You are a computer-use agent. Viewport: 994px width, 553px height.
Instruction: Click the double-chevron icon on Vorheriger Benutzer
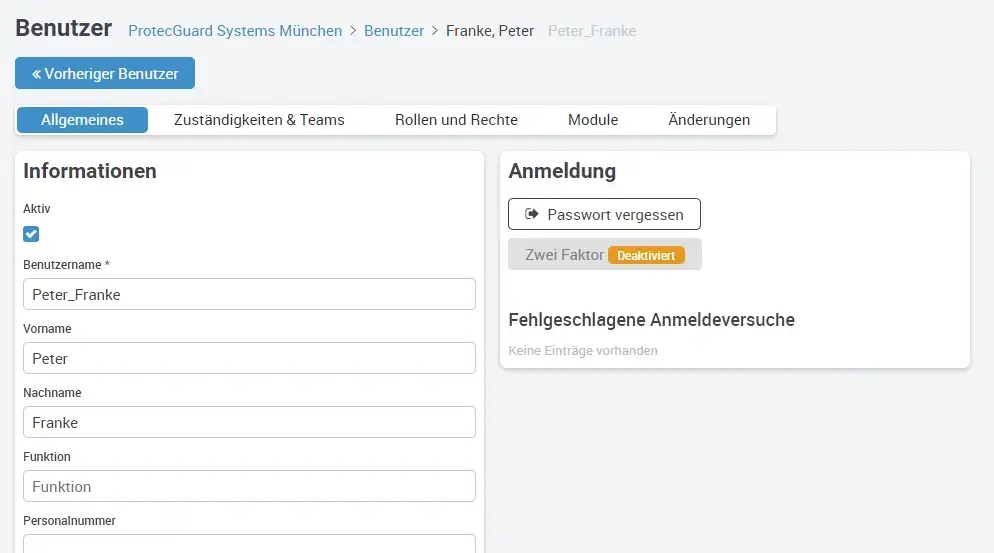[36, 74]
